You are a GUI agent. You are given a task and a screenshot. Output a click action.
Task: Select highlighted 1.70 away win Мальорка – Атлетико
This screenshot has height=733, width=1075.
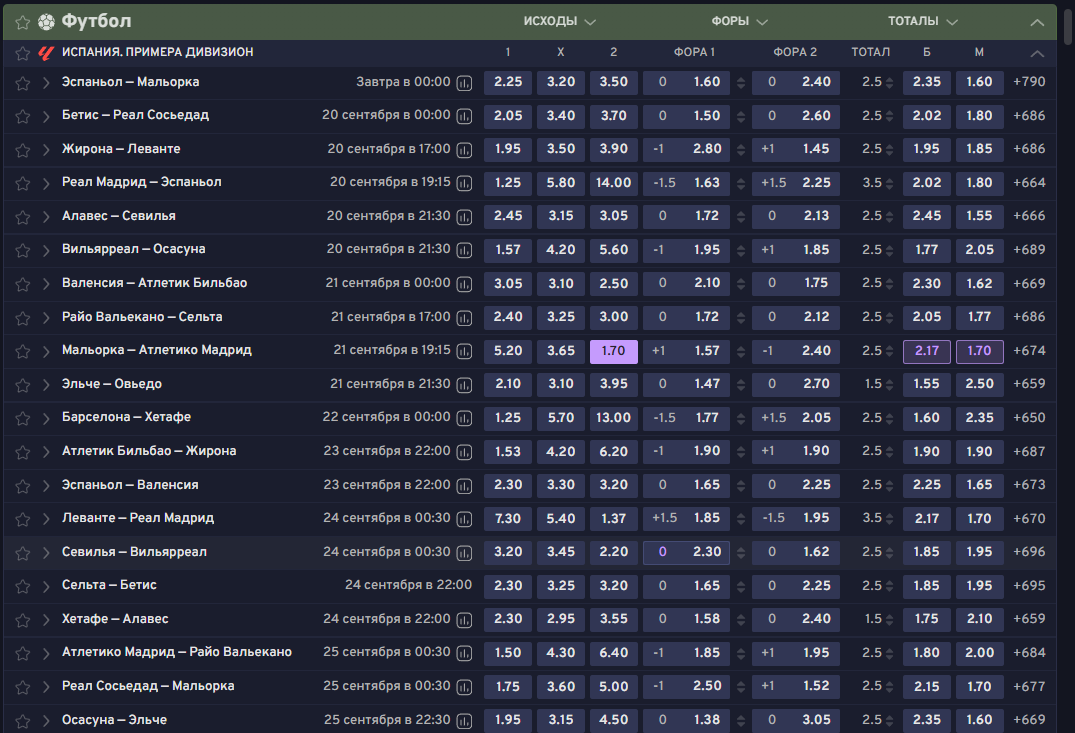pos(614,351)
